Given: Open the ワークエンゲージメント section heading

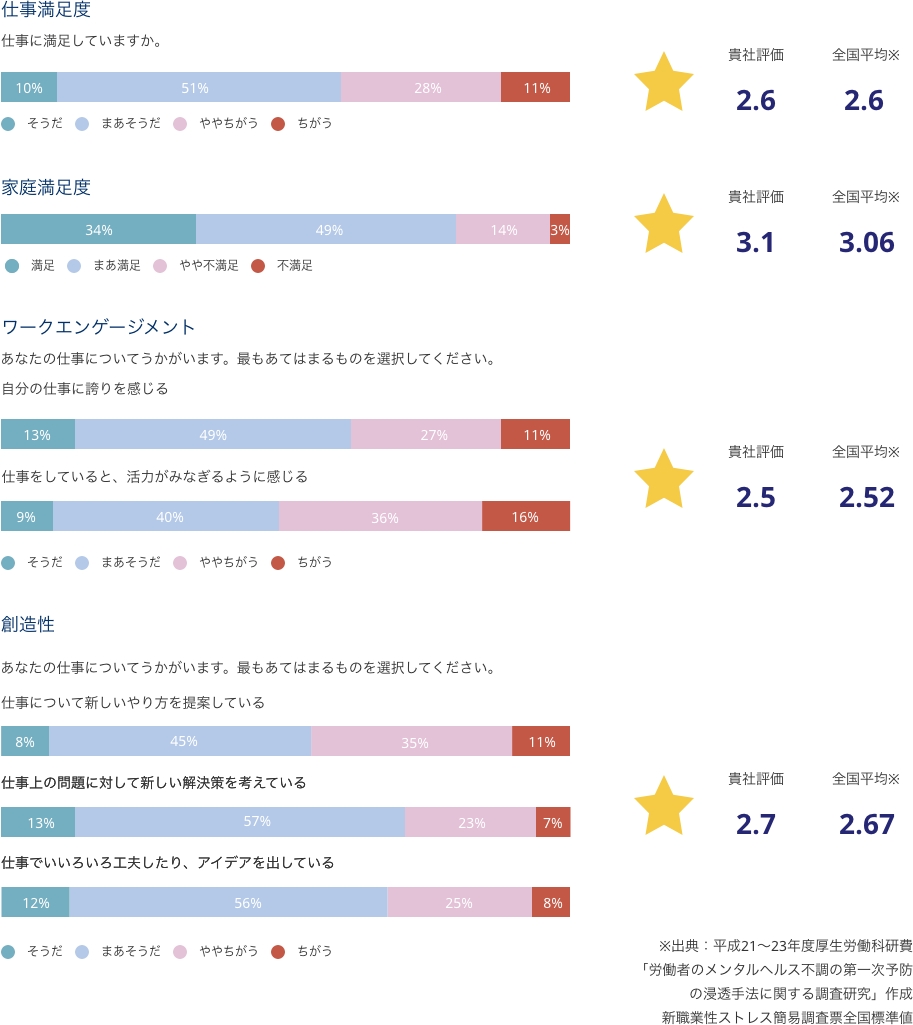Looking at the screenshot, I should pyautogui.click(x=99, y=327).
